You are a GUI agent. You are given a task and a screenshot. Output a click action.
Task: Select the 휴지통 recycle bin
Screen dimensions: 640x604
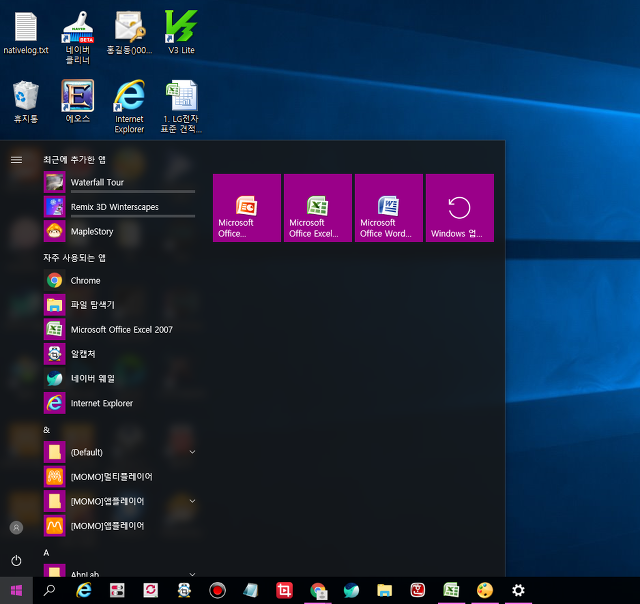tap(26, 102)
